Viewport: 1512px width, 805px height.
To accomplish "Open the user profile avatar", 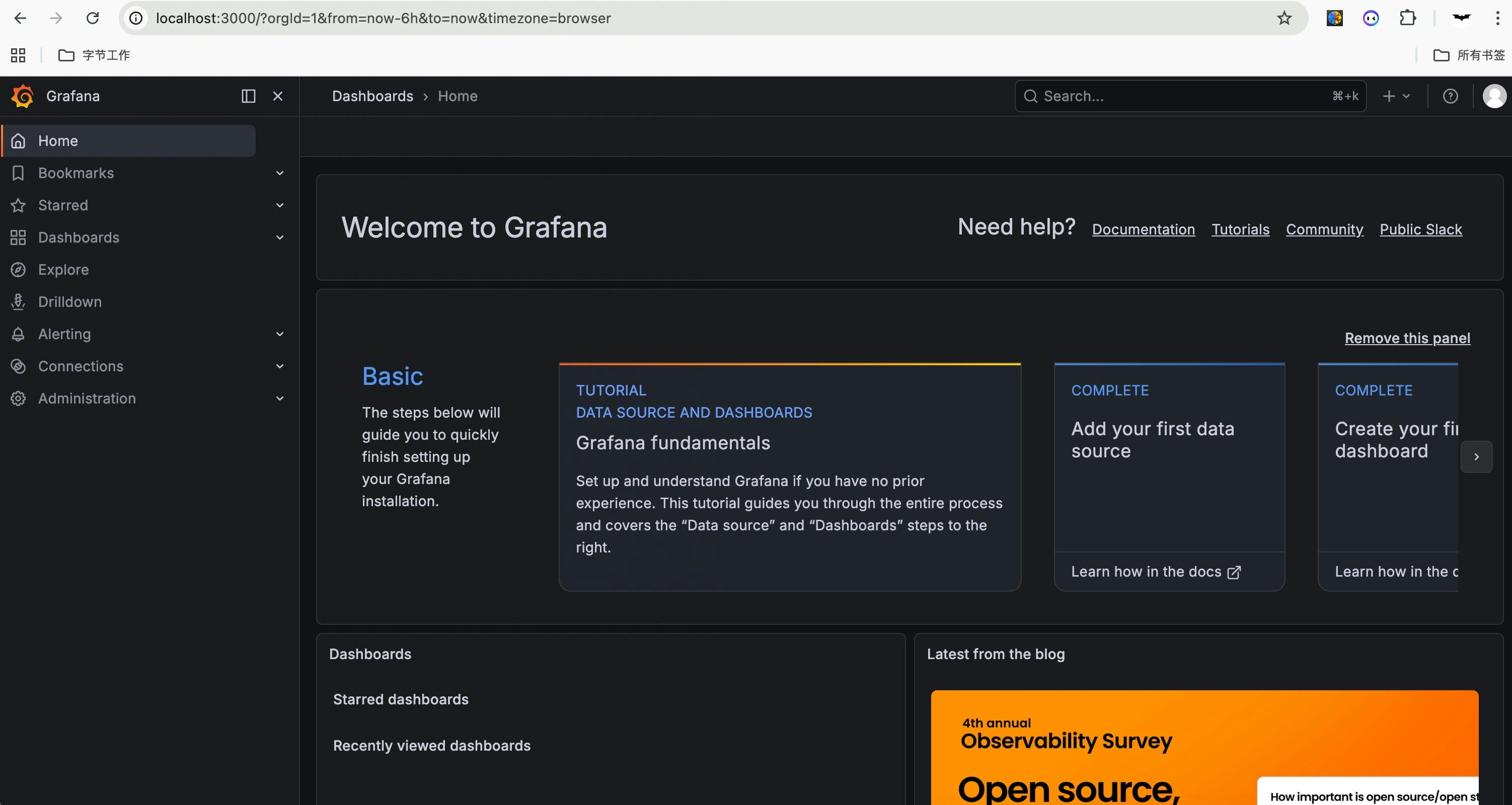I will coord(1493,96).
